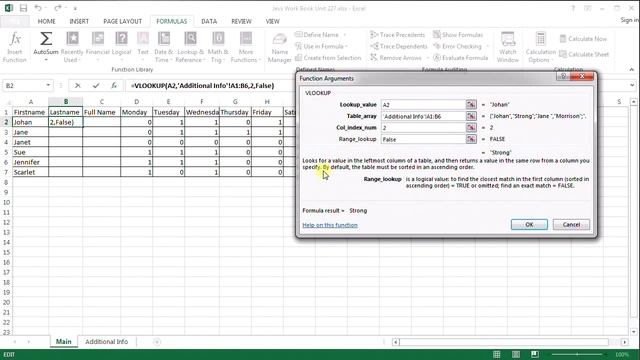Click the Col_index_num input field
This screenshot has width=640, height=360.
[x=423, y=127]
